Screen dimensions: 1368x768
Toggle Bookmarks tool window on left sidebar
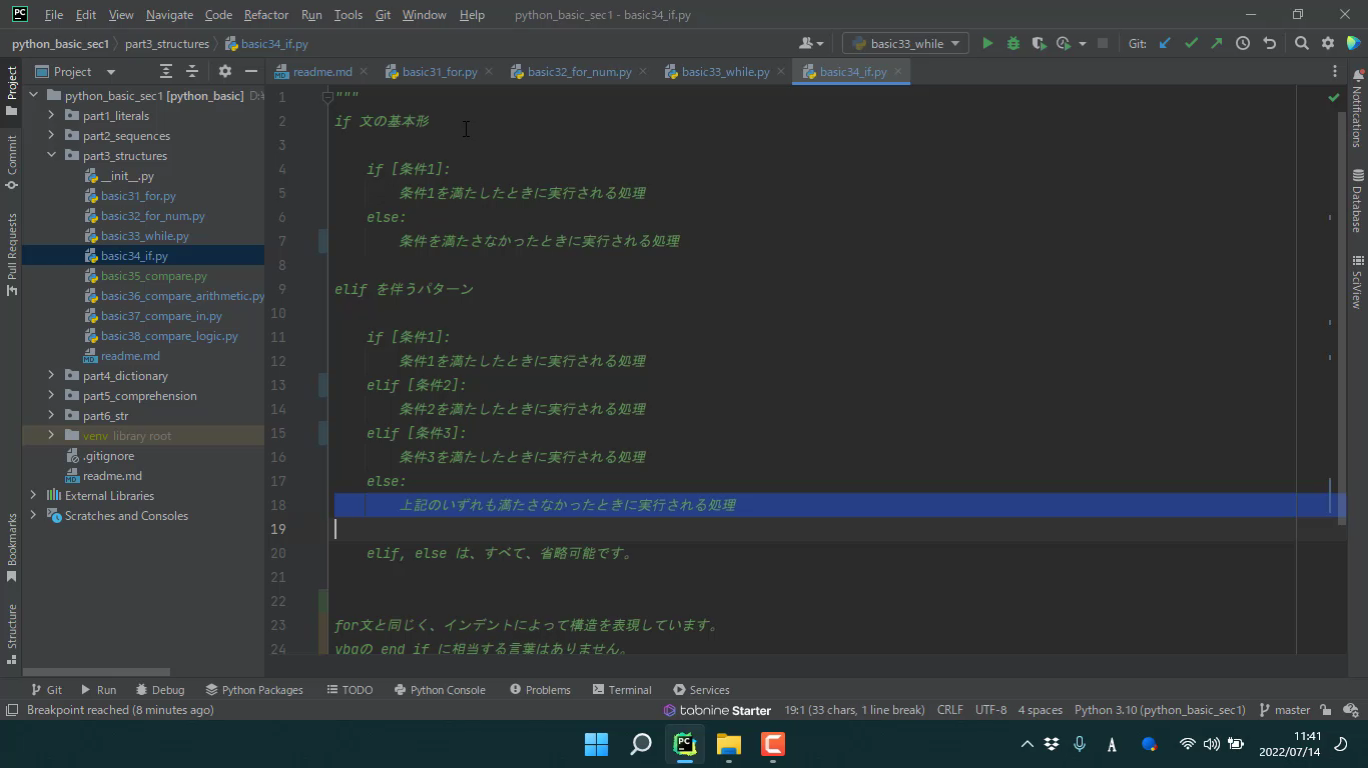(11, 546)
